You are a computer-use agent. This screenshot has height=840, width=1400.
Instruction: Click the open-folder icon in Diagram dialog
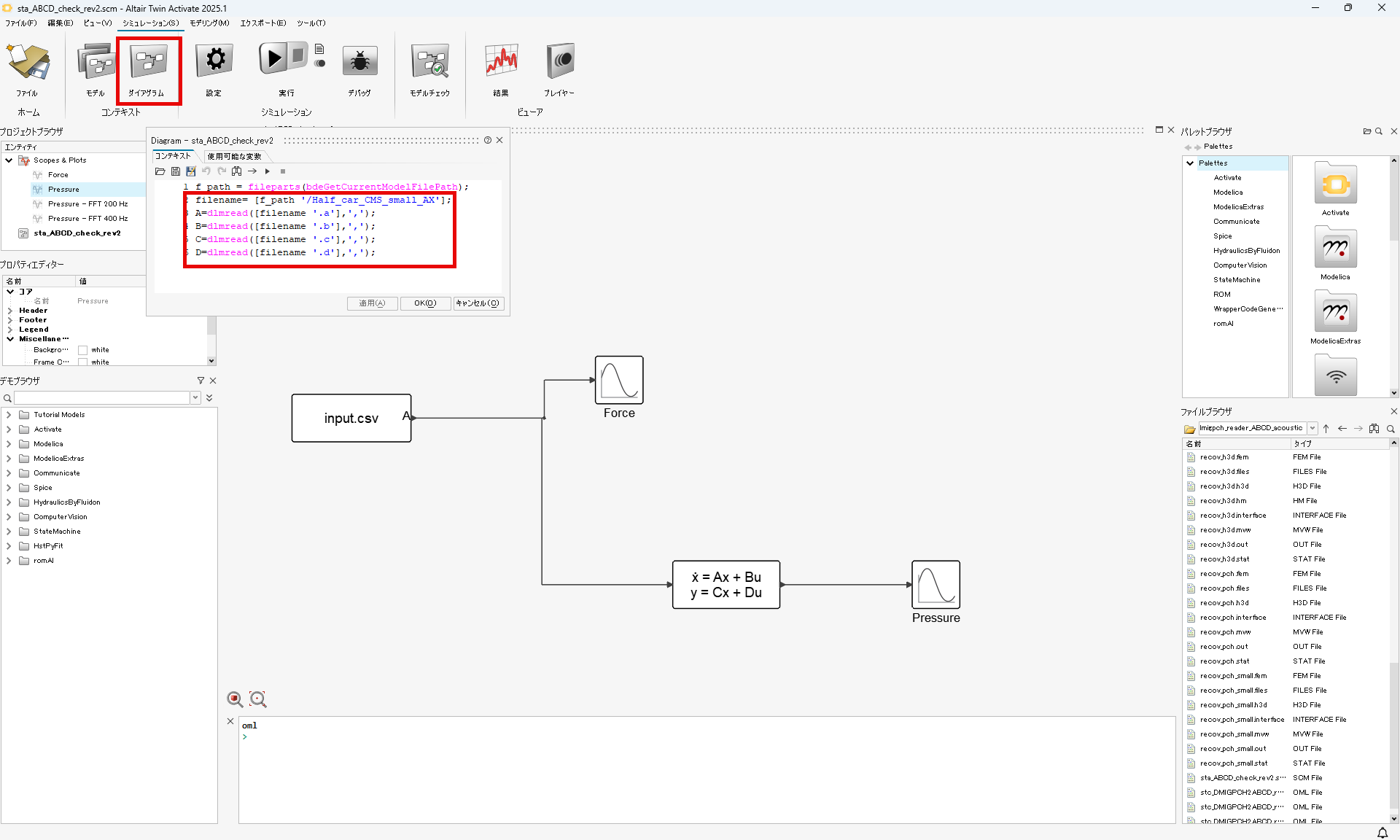point(160,171)
